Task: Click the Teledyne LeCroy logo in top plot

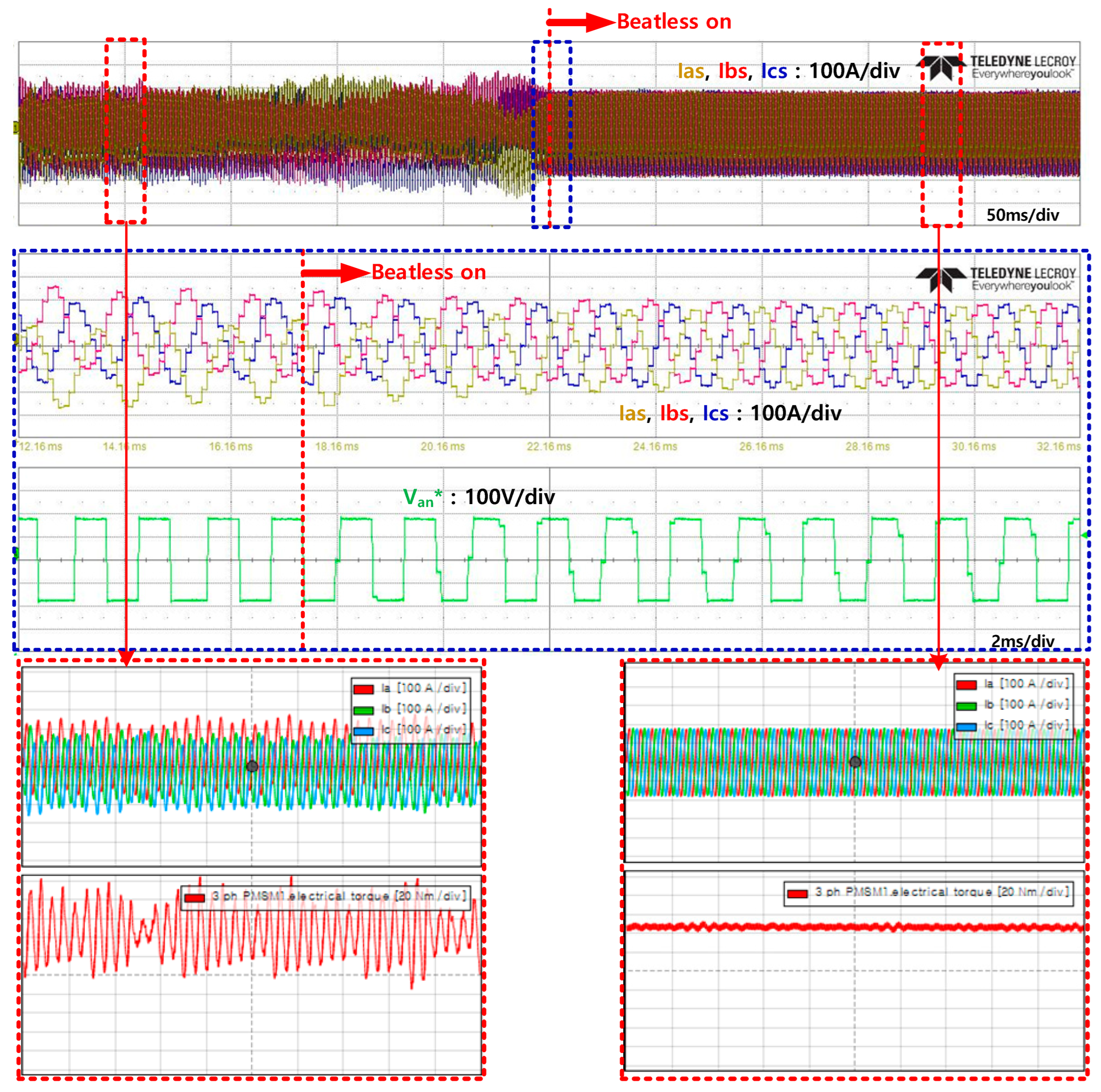Action: point(996,67)
